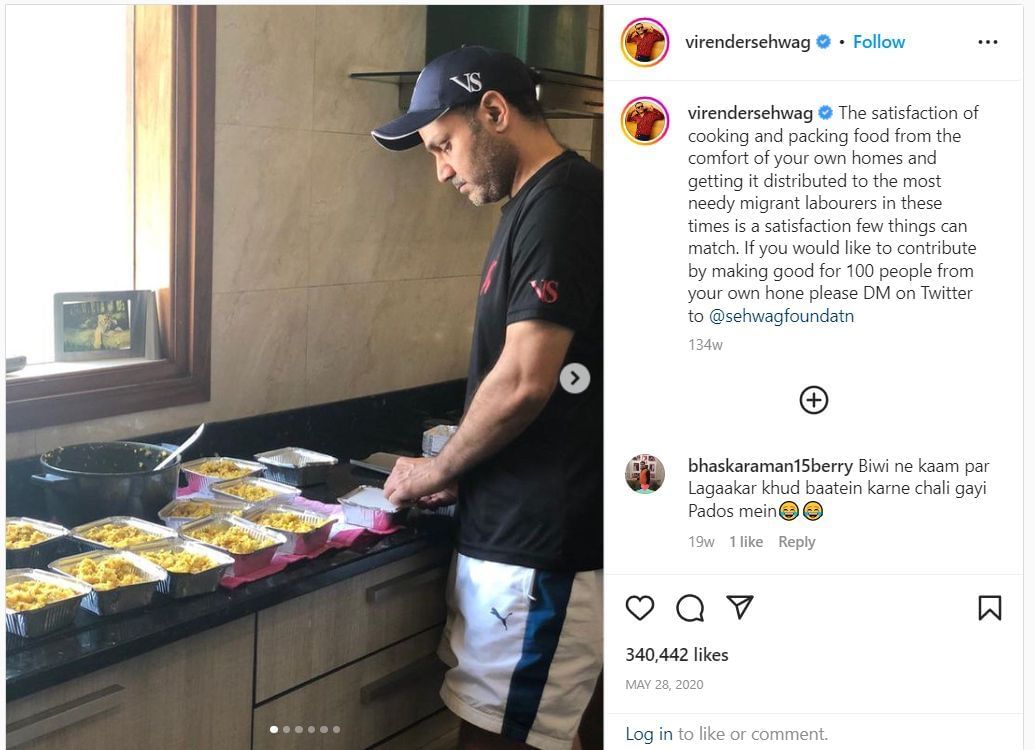Open the three-dot more options menu

(x=987, y=42)
